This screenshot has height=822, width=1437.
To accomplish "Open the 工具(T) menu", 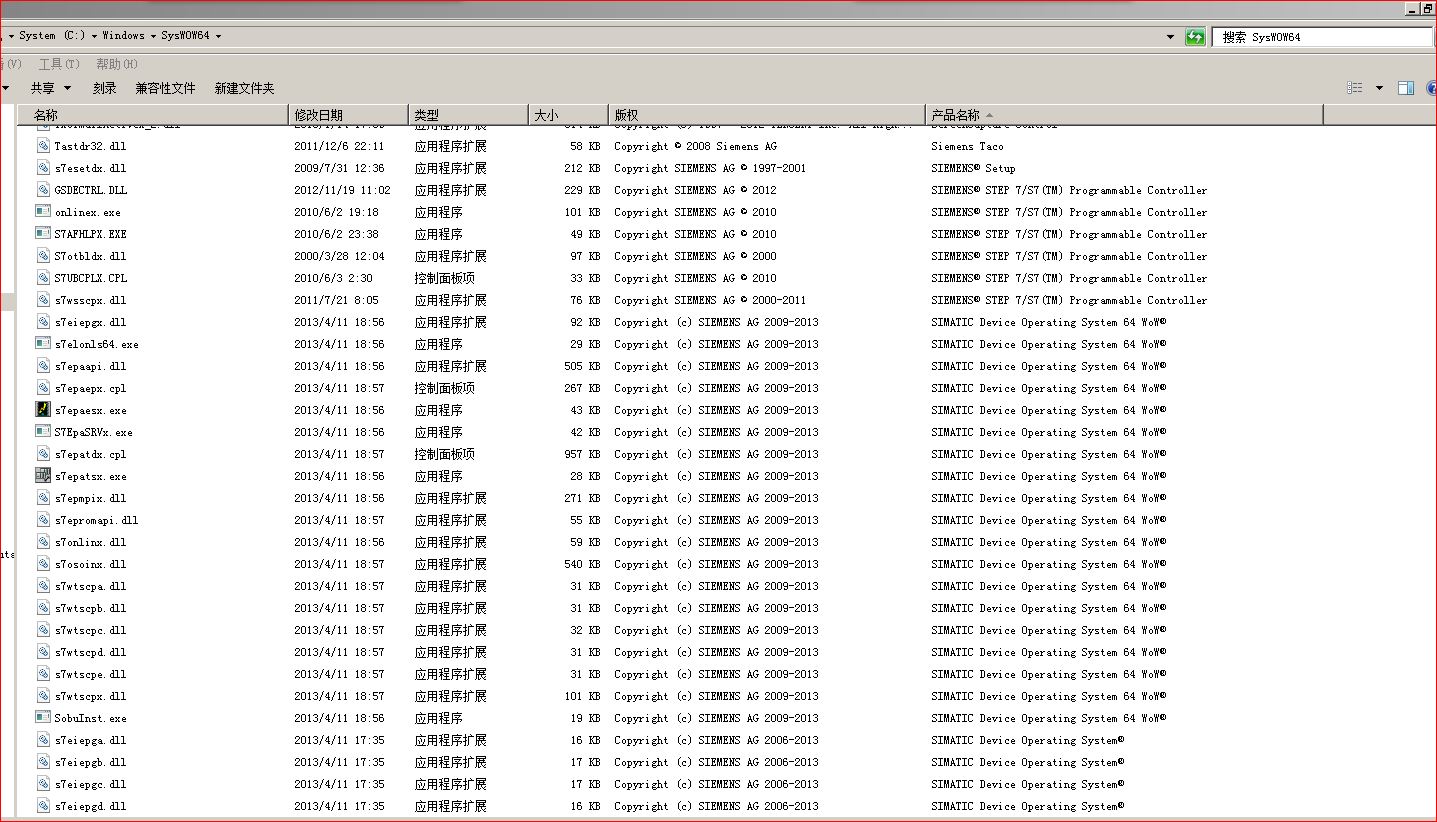I will click(59, 64).
